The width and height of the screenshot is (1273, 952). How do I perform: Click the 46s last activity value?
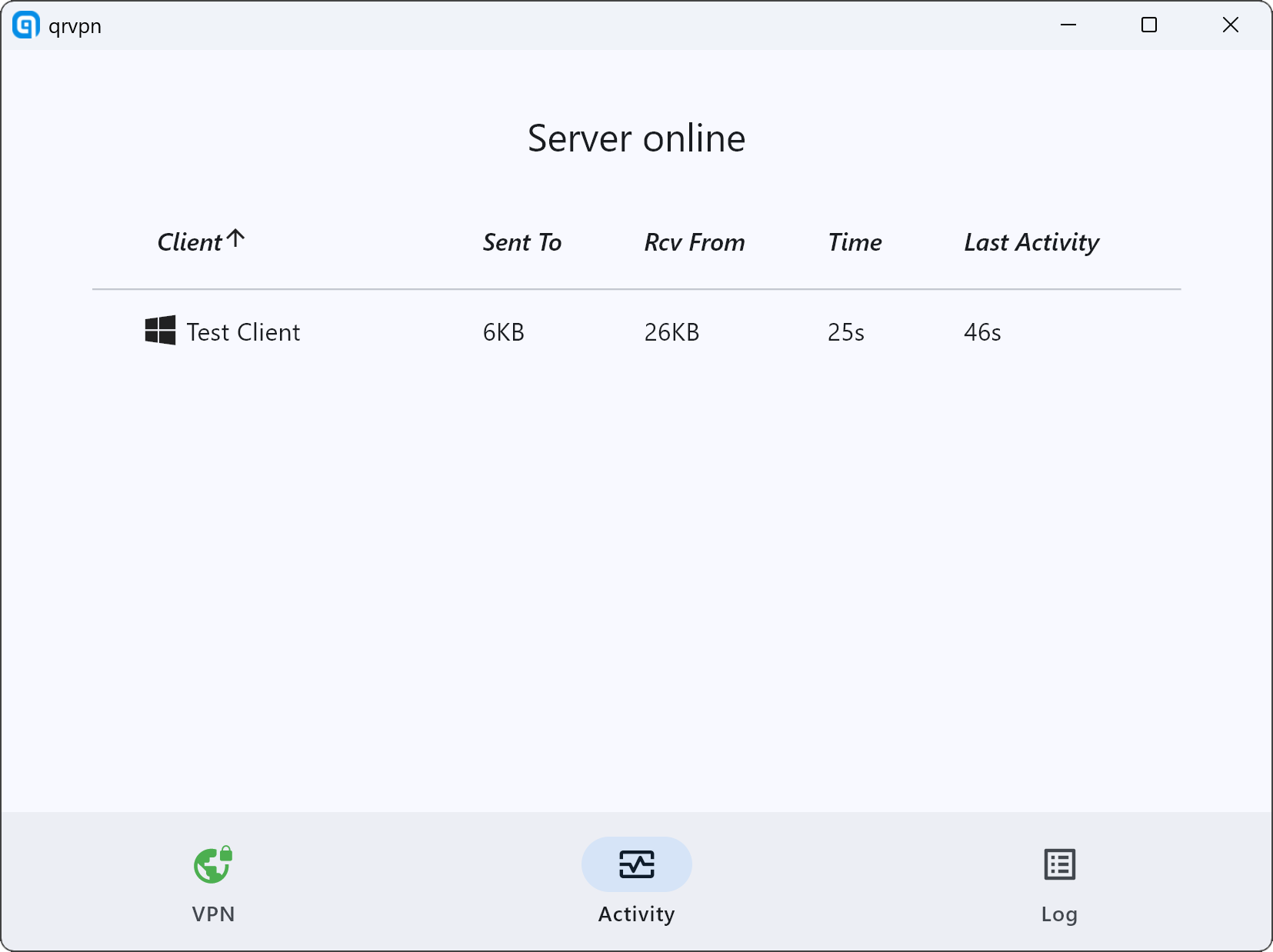(982, 332)
